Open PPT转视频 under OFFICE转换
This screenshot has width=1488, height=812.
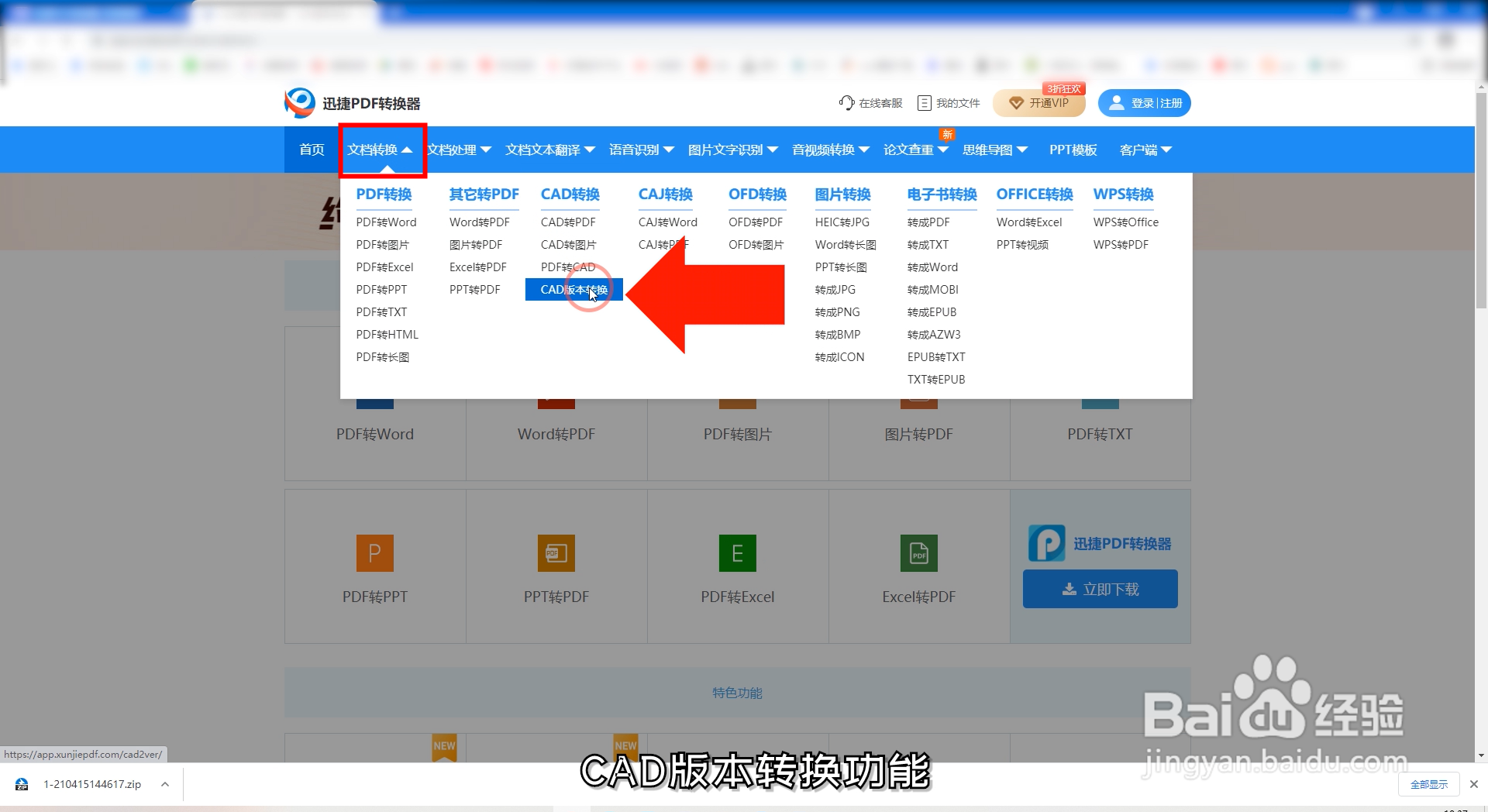[x=1022, y=245]
